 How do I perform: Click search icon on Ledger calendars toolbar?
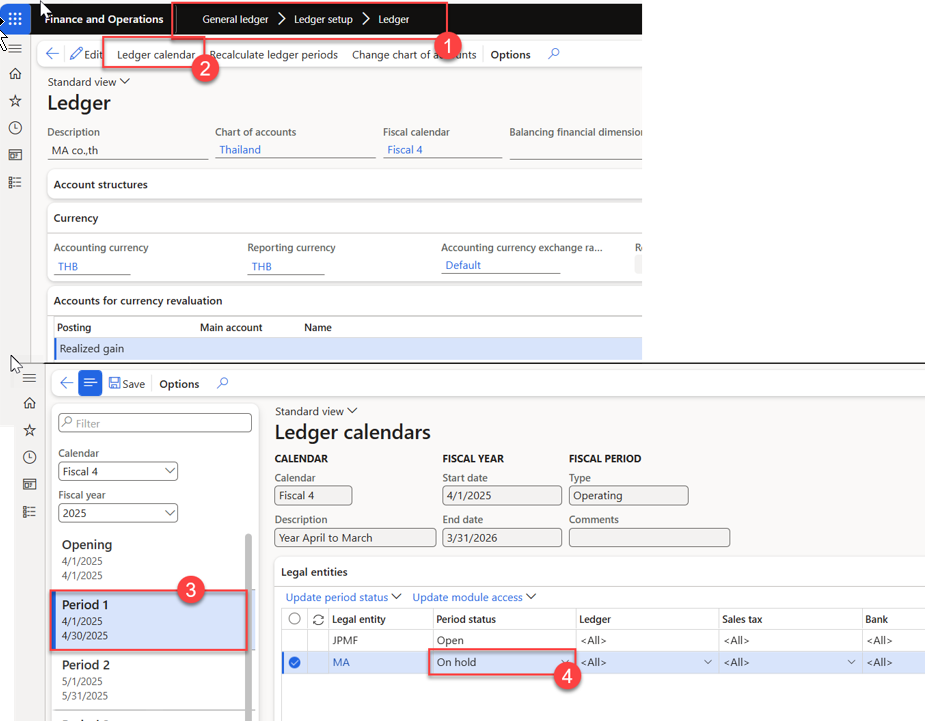click(223, 383)
